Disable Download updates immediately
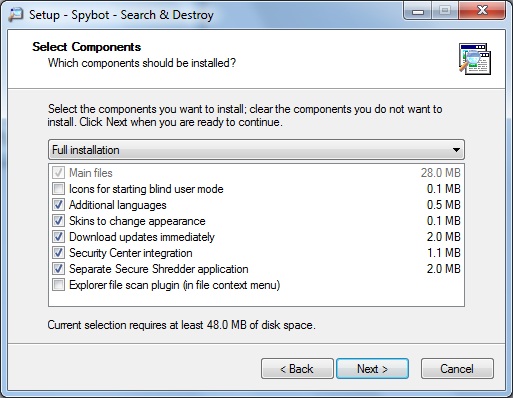 pyautogui.click(x=58, y=237)
